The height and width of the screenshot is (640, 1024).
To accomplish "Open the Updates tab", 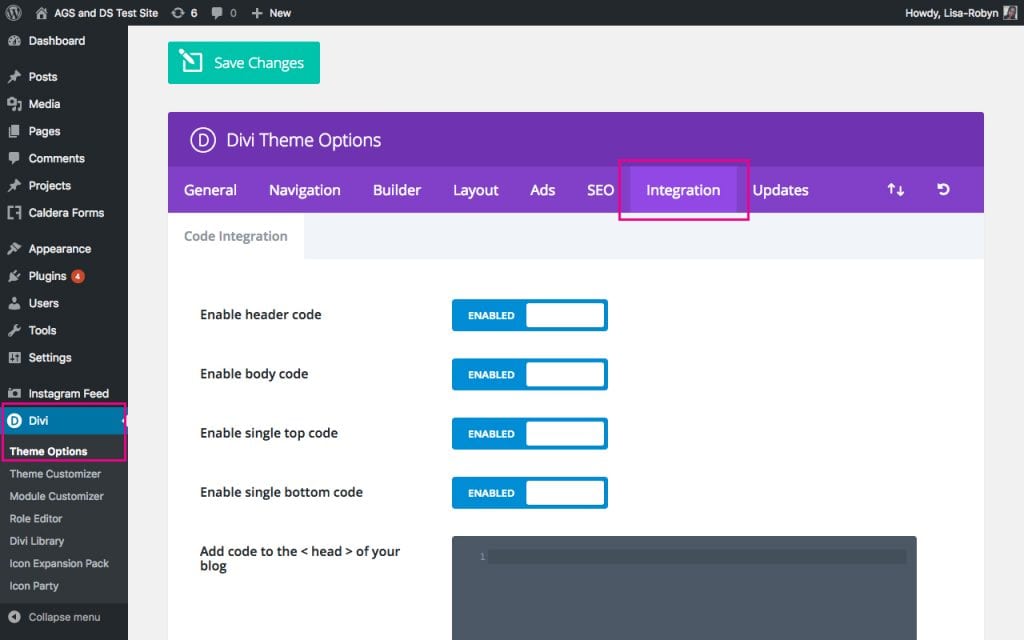I will [780, 190].
